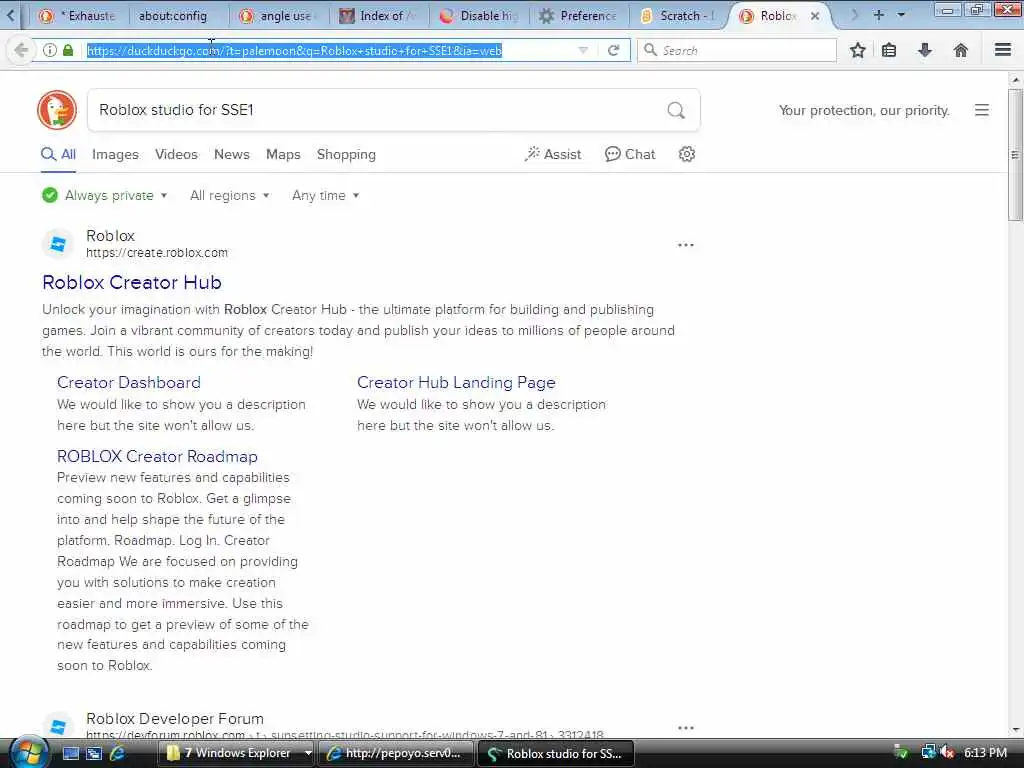The image size is (1024, 768).
Task: Click the vertical page scrollbar thumb
Action: [1015, 155]
